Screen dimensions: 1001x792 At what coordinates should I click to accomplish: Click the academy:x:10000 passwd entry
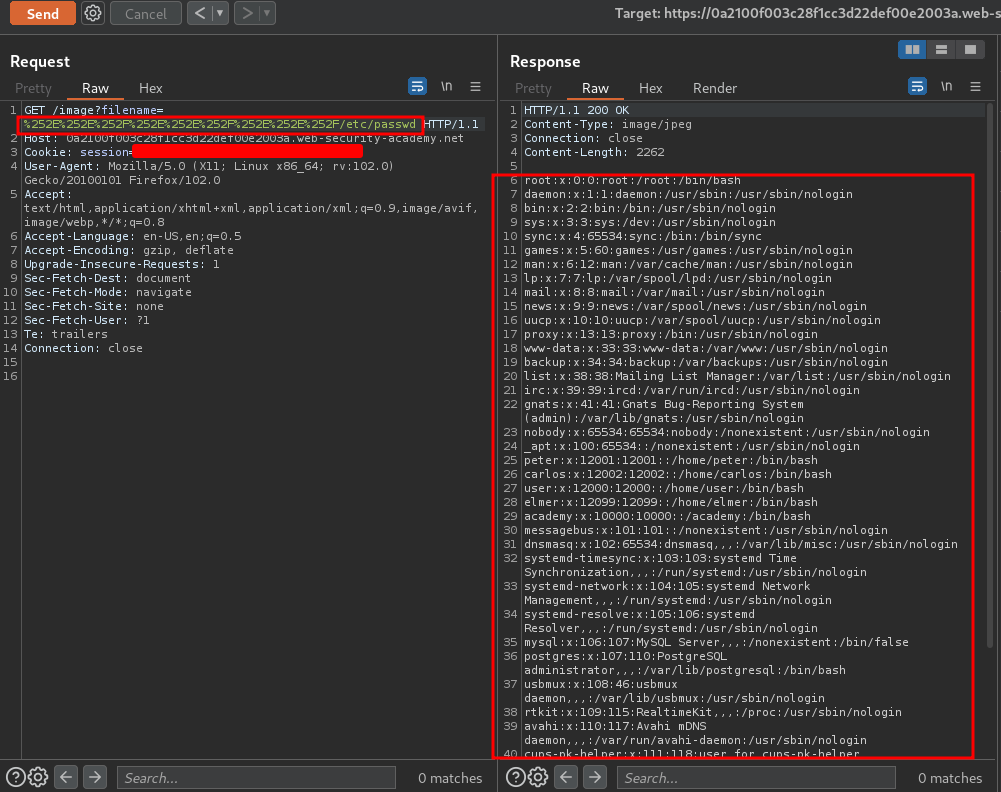667,516
